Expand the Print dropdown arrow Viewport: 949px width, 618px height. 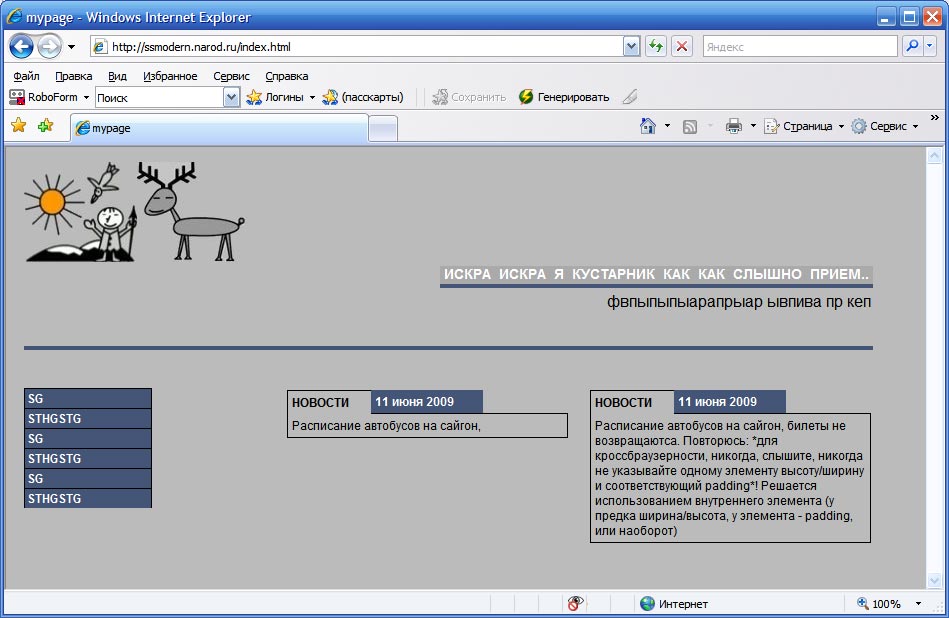[x=753, y=126]
